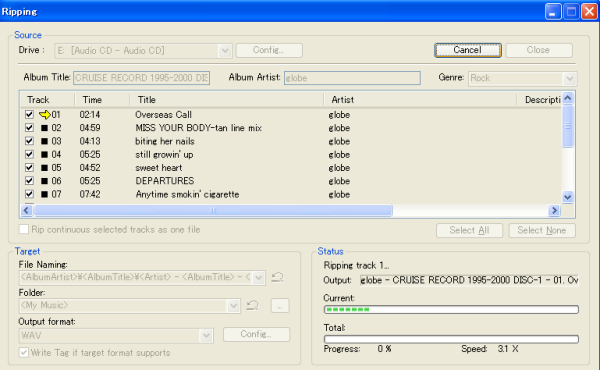Click the Album Artist field showing globe
600x370 pixels.
[352, 78]
